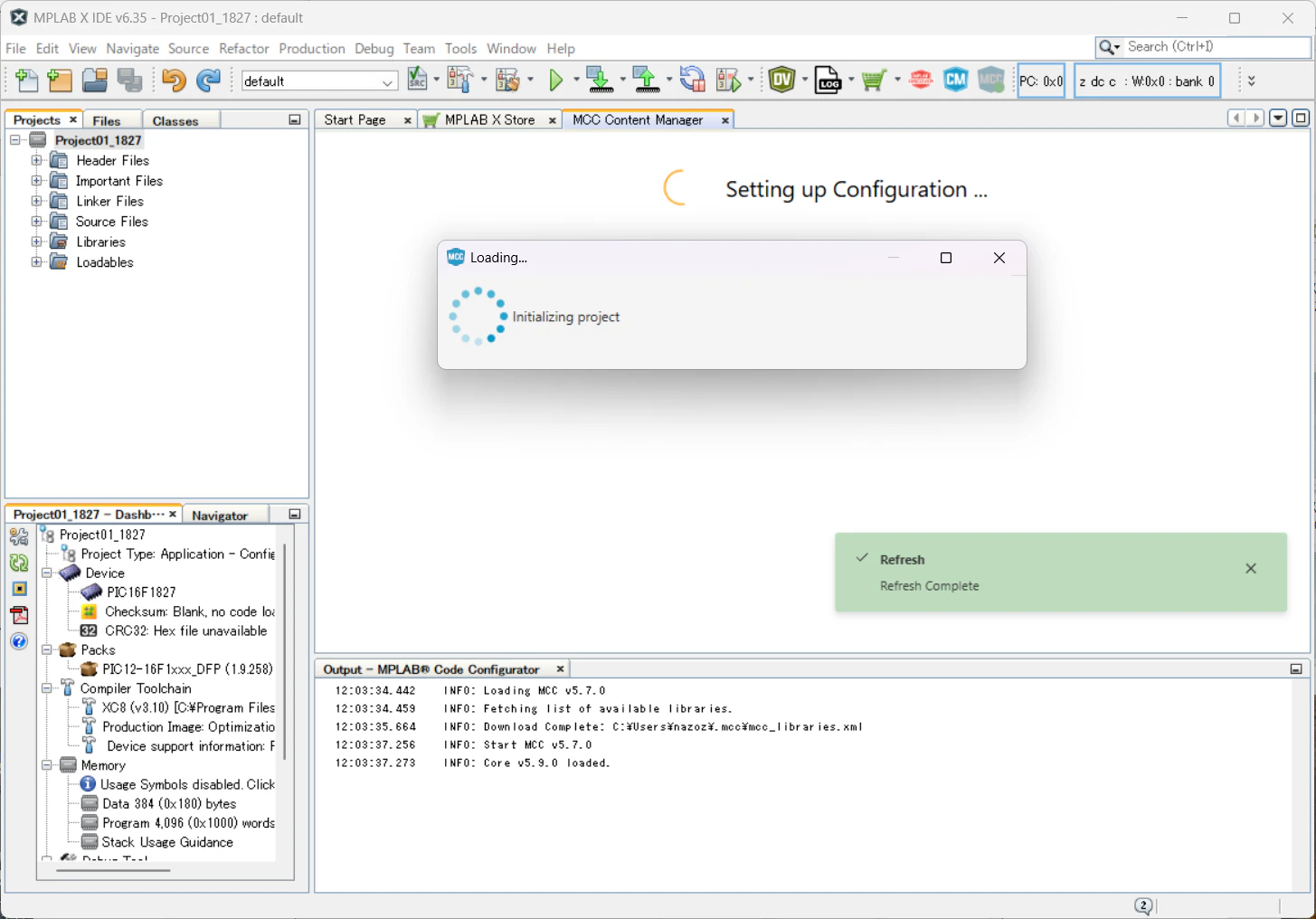The width and height of the screenshot is (1316, 919).
Task: Switch to the Navigator tab
Action: (x=220, y=515)
